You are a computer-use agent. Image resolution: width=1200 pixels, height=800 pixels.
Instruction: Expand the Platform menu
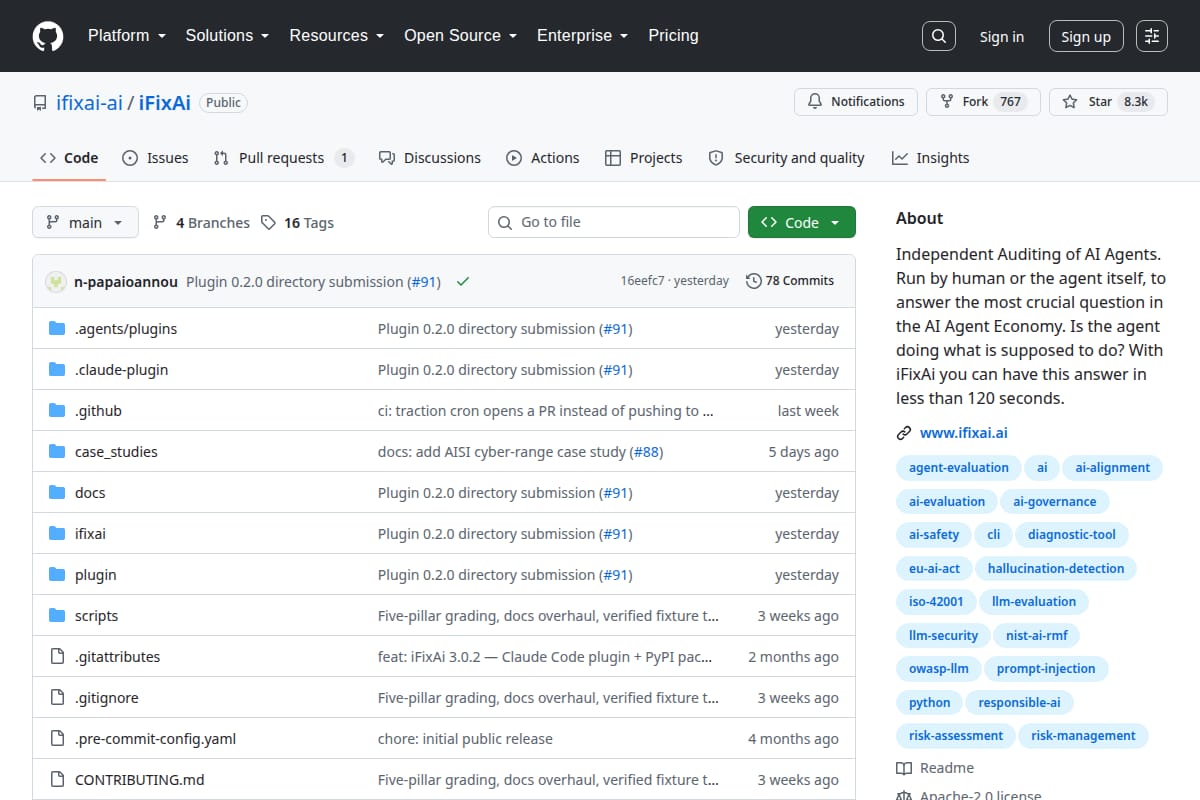click(126, 36)
